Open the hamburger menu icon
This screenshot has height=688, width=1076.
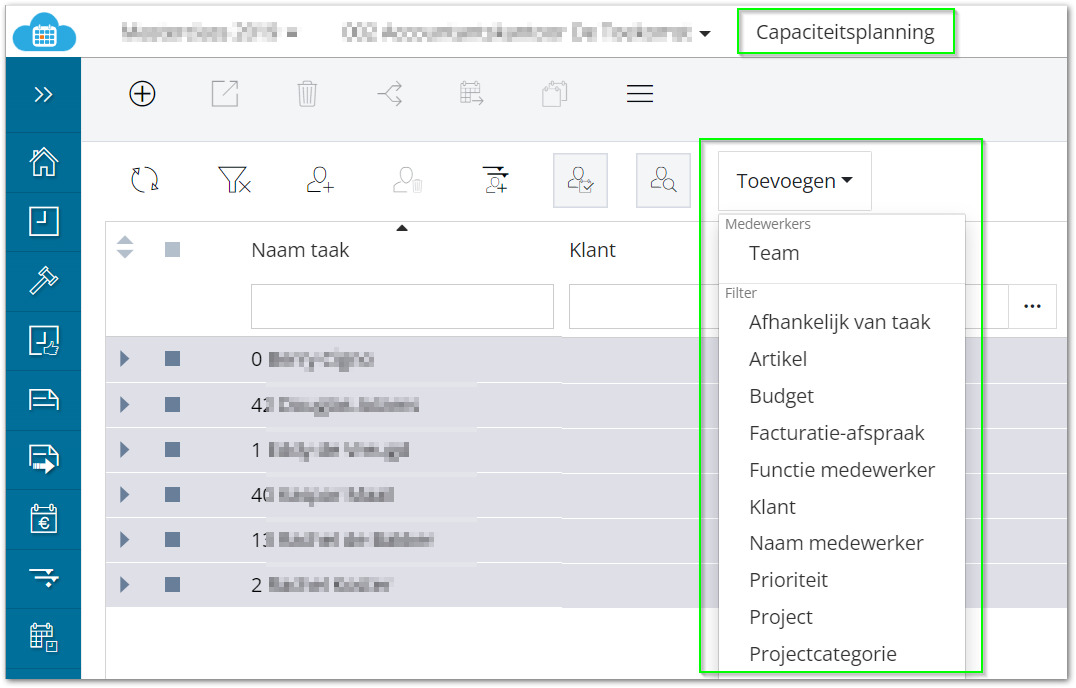tap(640, 93)
